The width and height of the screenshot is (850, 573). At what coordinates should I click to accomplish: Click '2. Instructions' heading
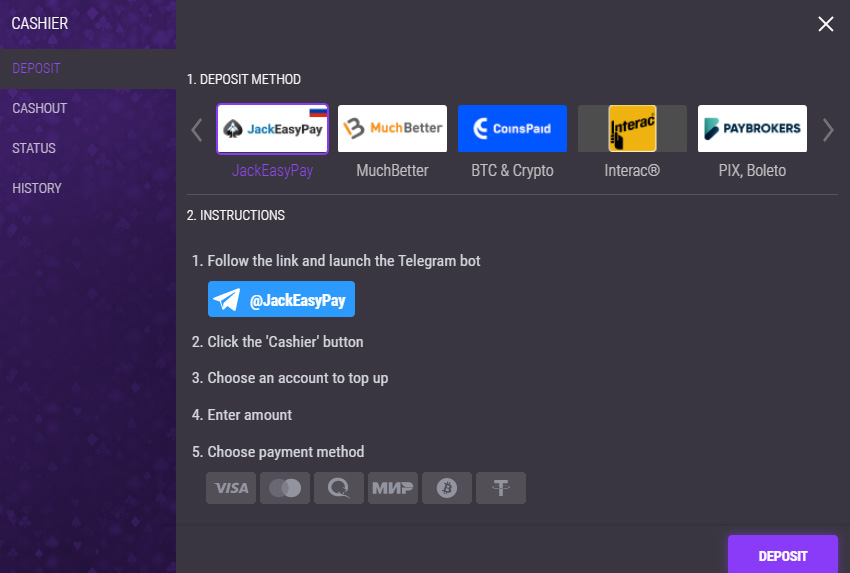coord(236,216)
